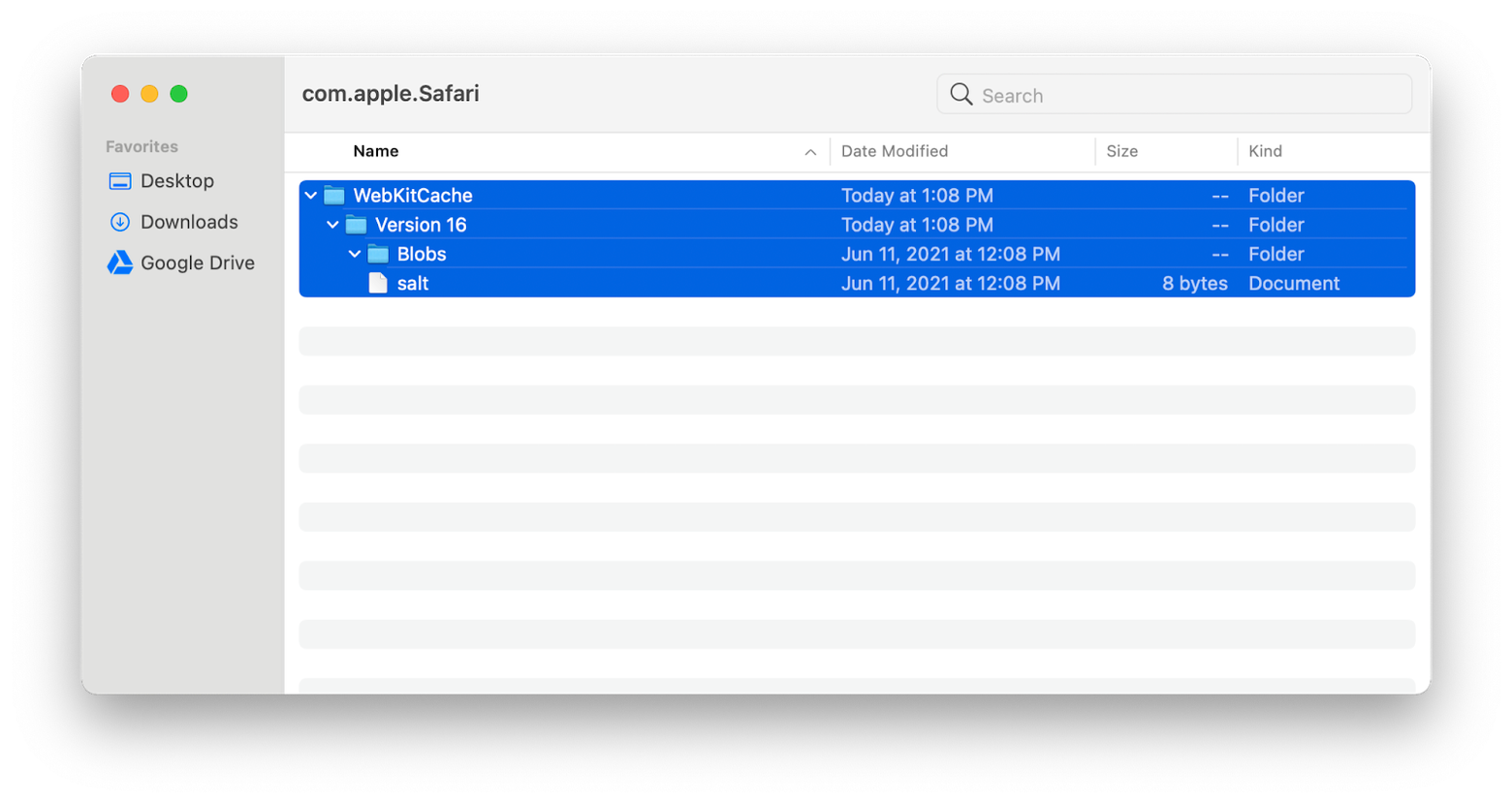Click the Blobs folder icon
1512x803 pixels.
point(378,254)
